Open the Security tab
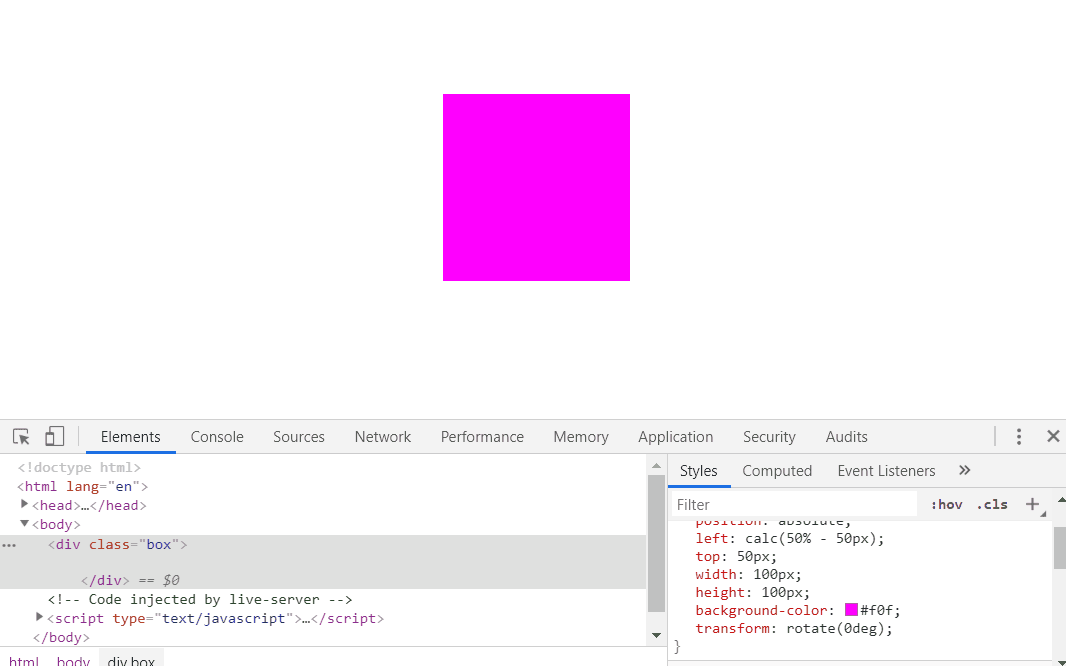The image size is (1066, 666). (x=769, y=436)
